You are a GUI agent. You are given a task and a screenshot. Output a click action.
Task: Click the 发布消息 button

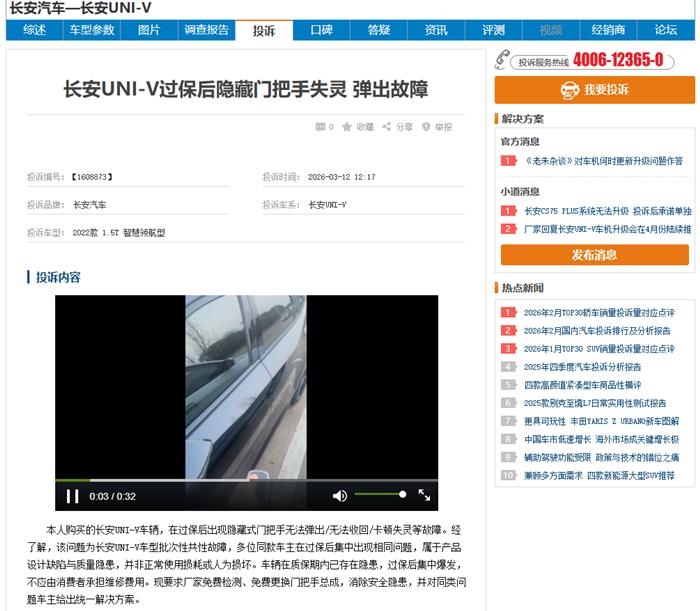click(594, 255)
